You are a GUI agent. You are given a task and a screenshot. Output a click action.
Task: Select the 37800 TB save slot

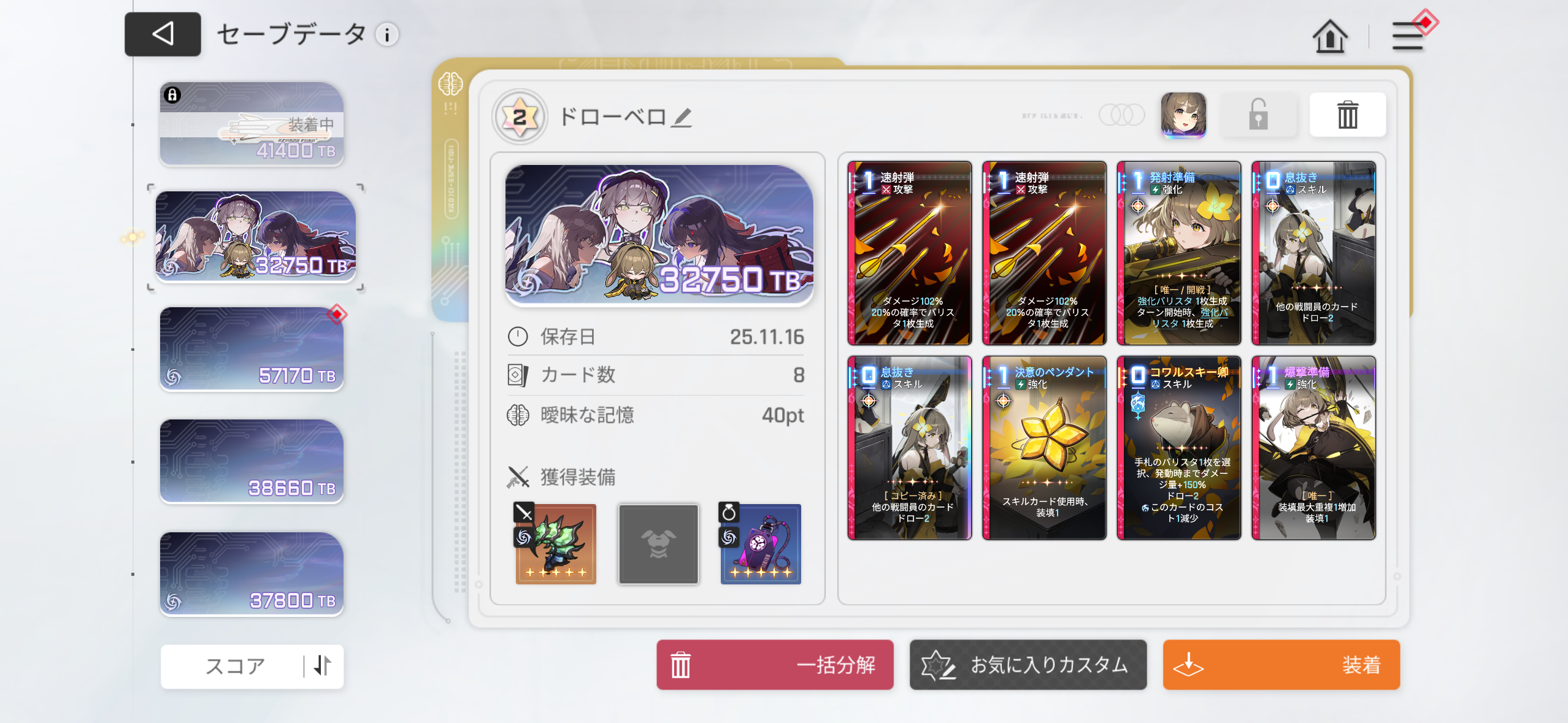pos(252,574)
